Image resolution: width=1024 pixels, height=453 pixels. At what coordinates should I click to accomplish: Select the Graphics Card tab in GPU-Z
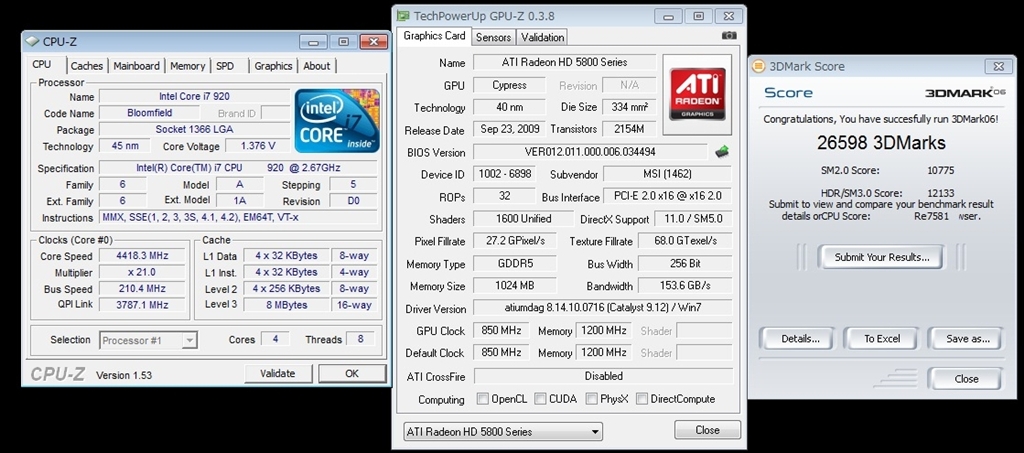click(x=434, y=36)
